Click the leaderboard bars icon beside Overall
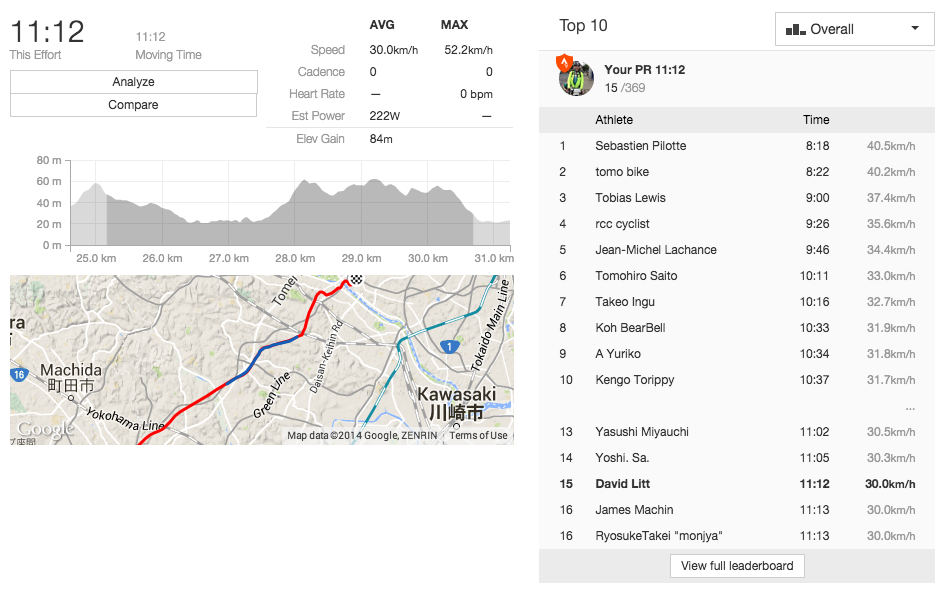Image resolution: width=946 pixels, height=593 pixels. pyautogui.click(x=796, y=29)
